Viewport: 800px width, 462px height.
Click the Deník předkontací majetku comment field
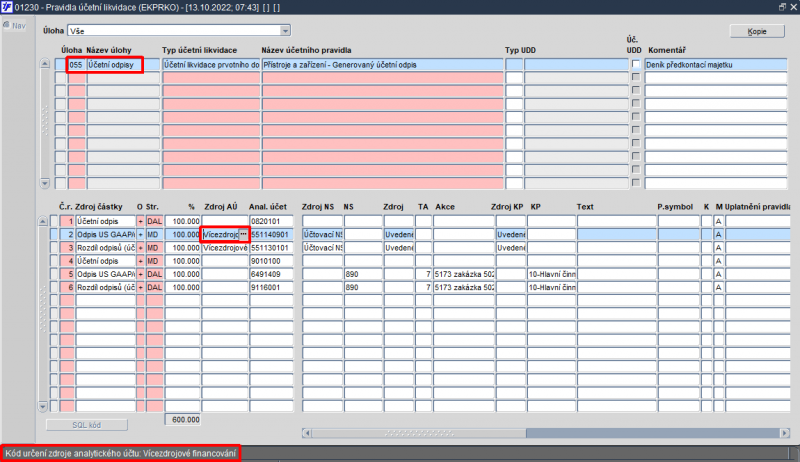point(716,65)
